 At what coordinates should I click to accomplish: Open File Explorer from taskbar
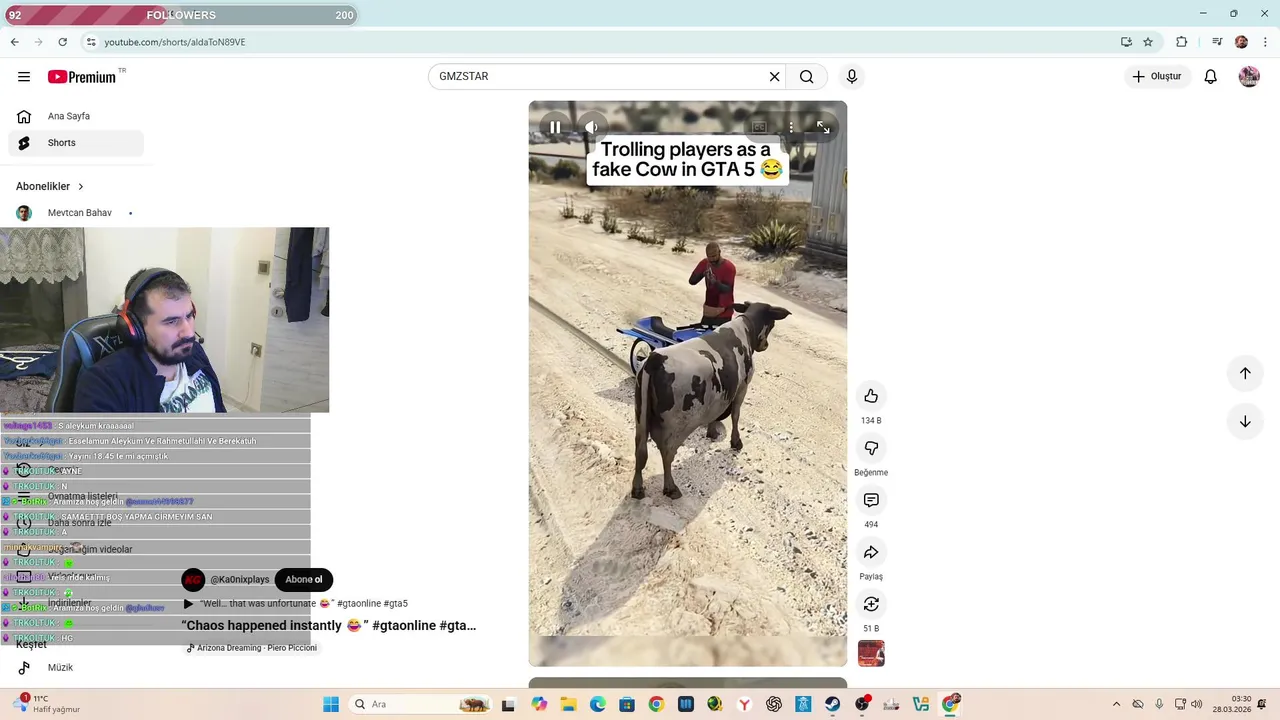pos(567,704)
